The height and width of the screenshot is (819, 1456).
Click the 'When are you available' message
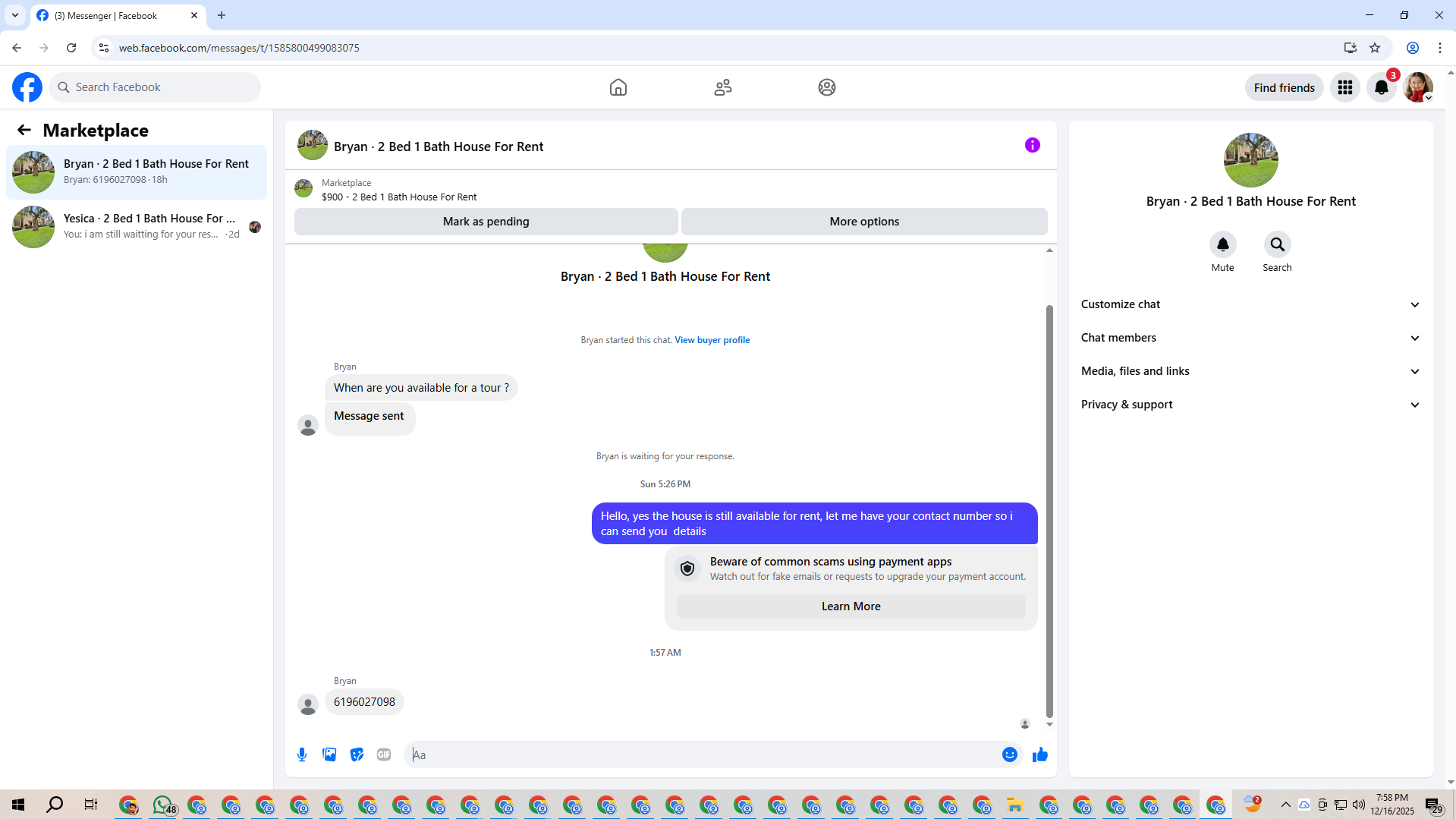pyautogui.click(x=421, y=388)
